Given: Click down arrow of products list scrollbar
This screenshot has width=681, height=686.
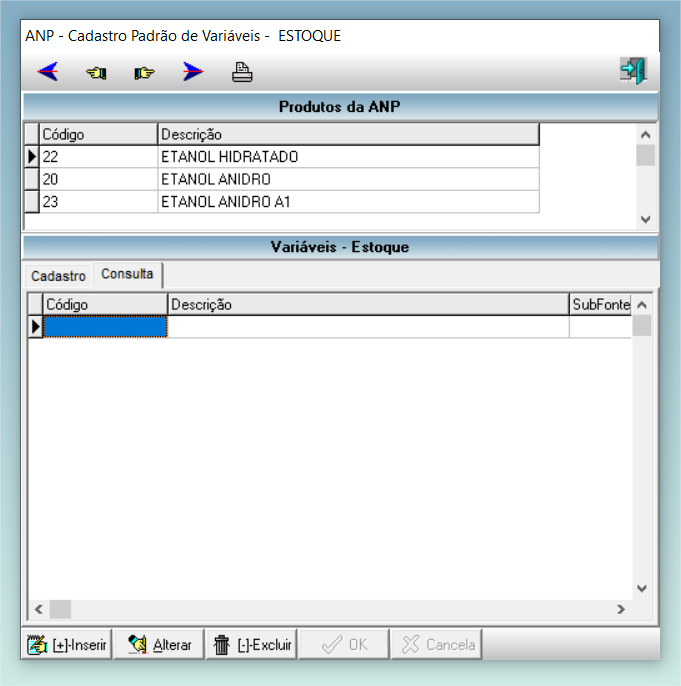Looking at the screenshot, I should click(646, 219).
